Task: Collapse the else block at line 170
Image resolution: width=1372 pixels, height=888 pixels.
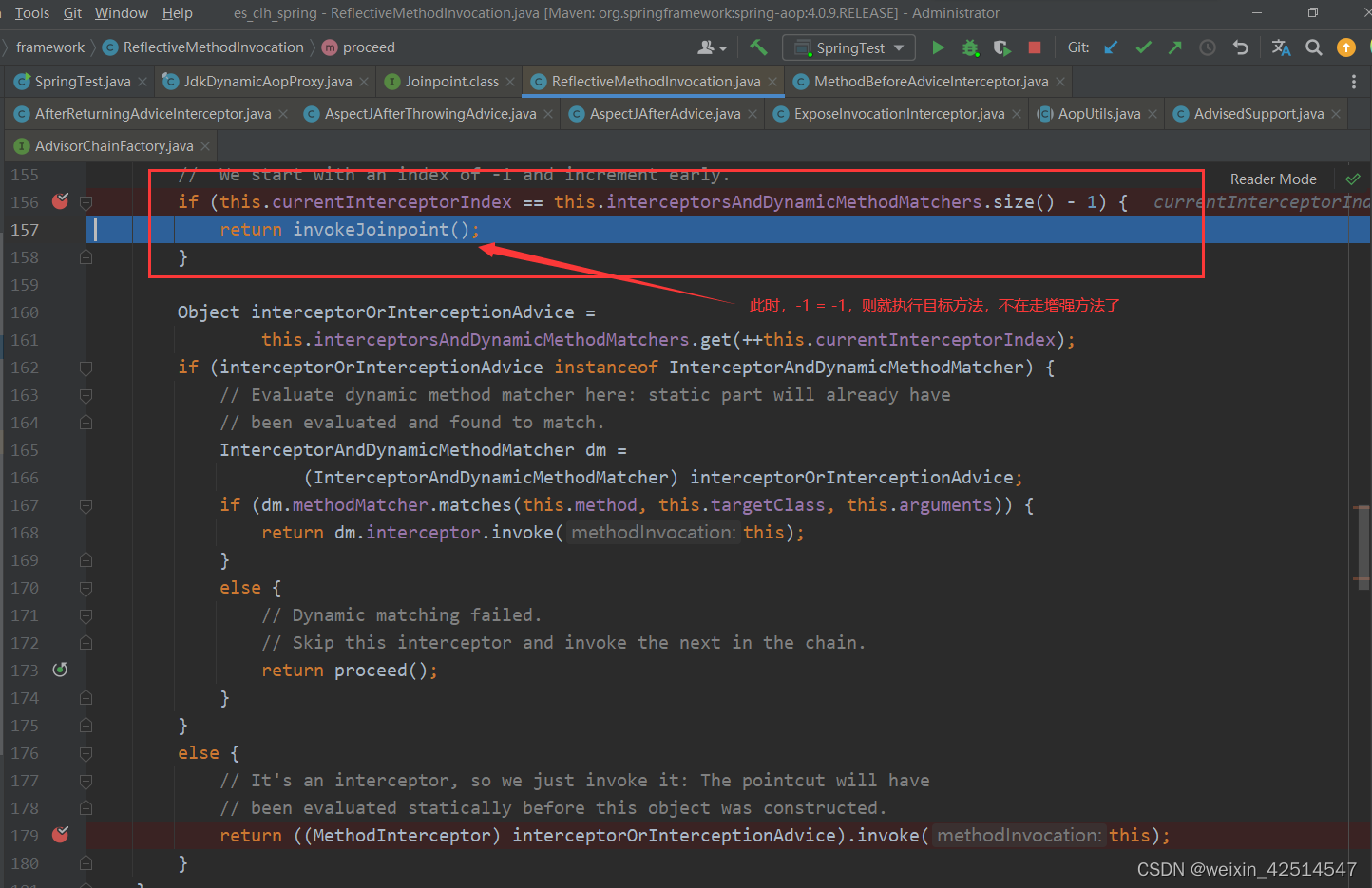Action: tap(86, 588)
